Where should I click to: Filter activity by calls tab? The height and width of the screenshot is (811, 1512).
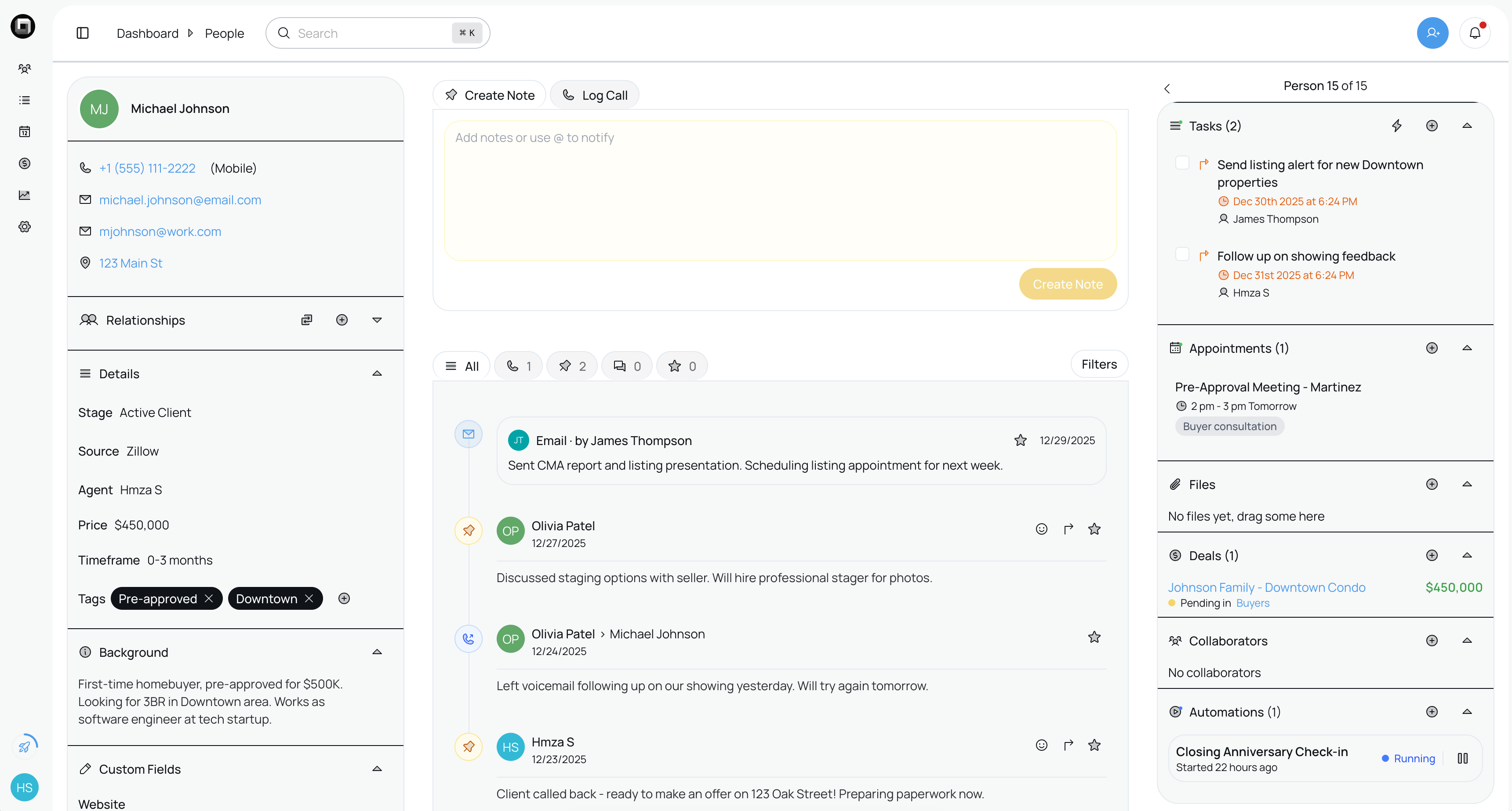(x=518, y=366)
